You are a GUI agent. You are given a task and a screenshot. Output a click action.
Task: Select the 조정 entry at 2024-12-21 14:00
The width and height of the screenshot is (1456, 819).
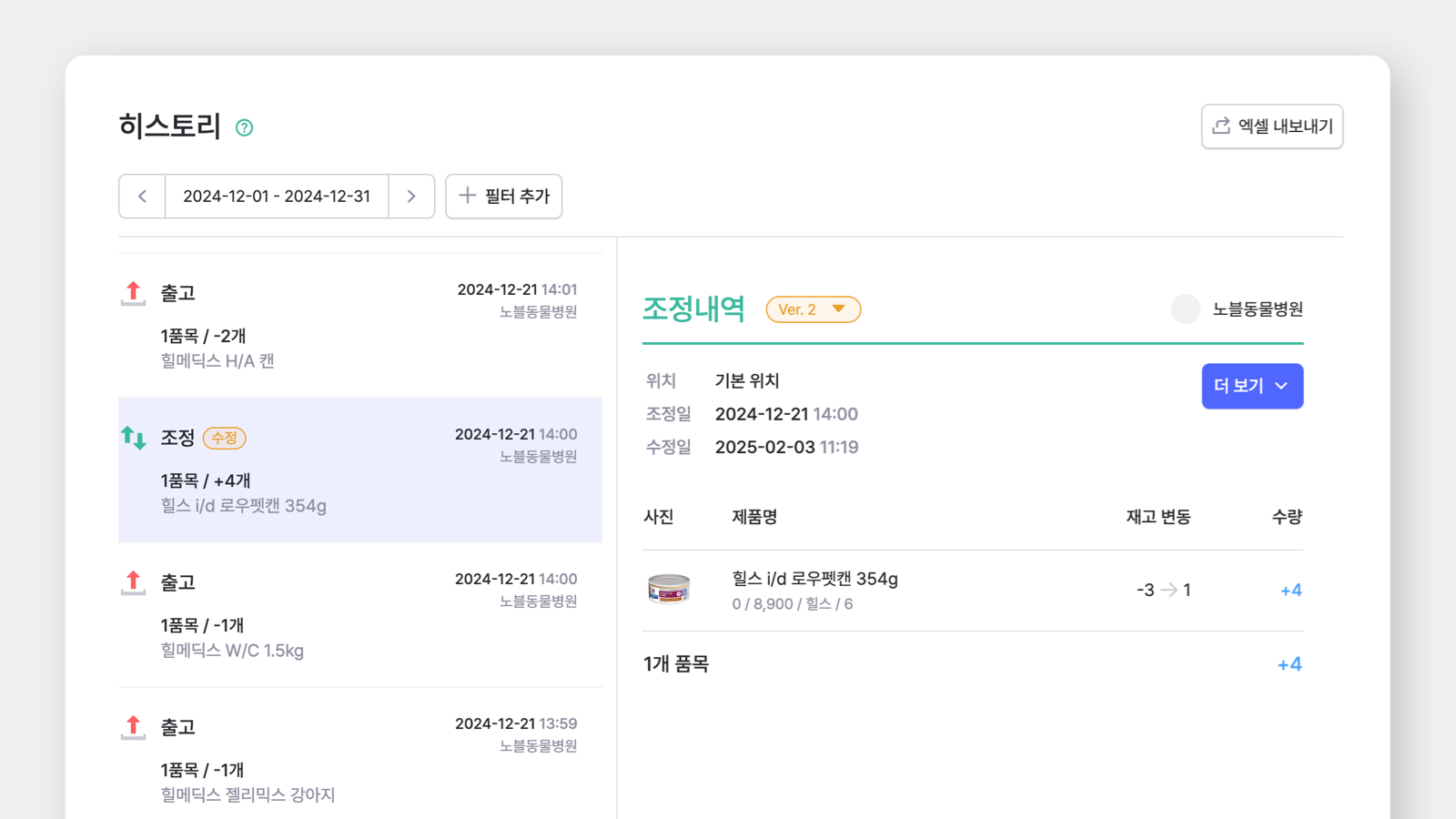(x=360, y=470)
